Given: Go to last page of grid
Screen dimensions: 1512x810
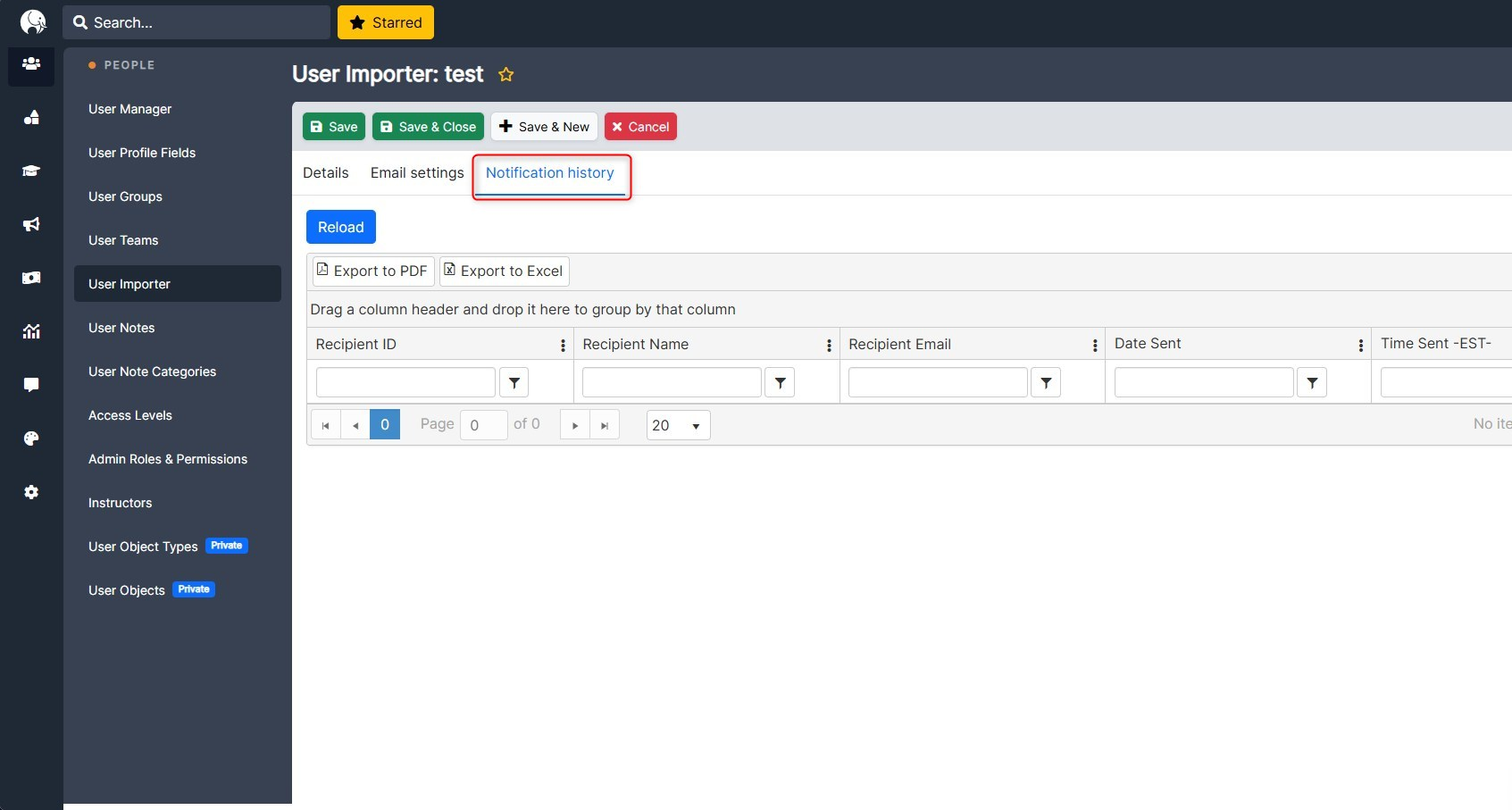Looking at the screenshot, I should (x=605, y=425).
